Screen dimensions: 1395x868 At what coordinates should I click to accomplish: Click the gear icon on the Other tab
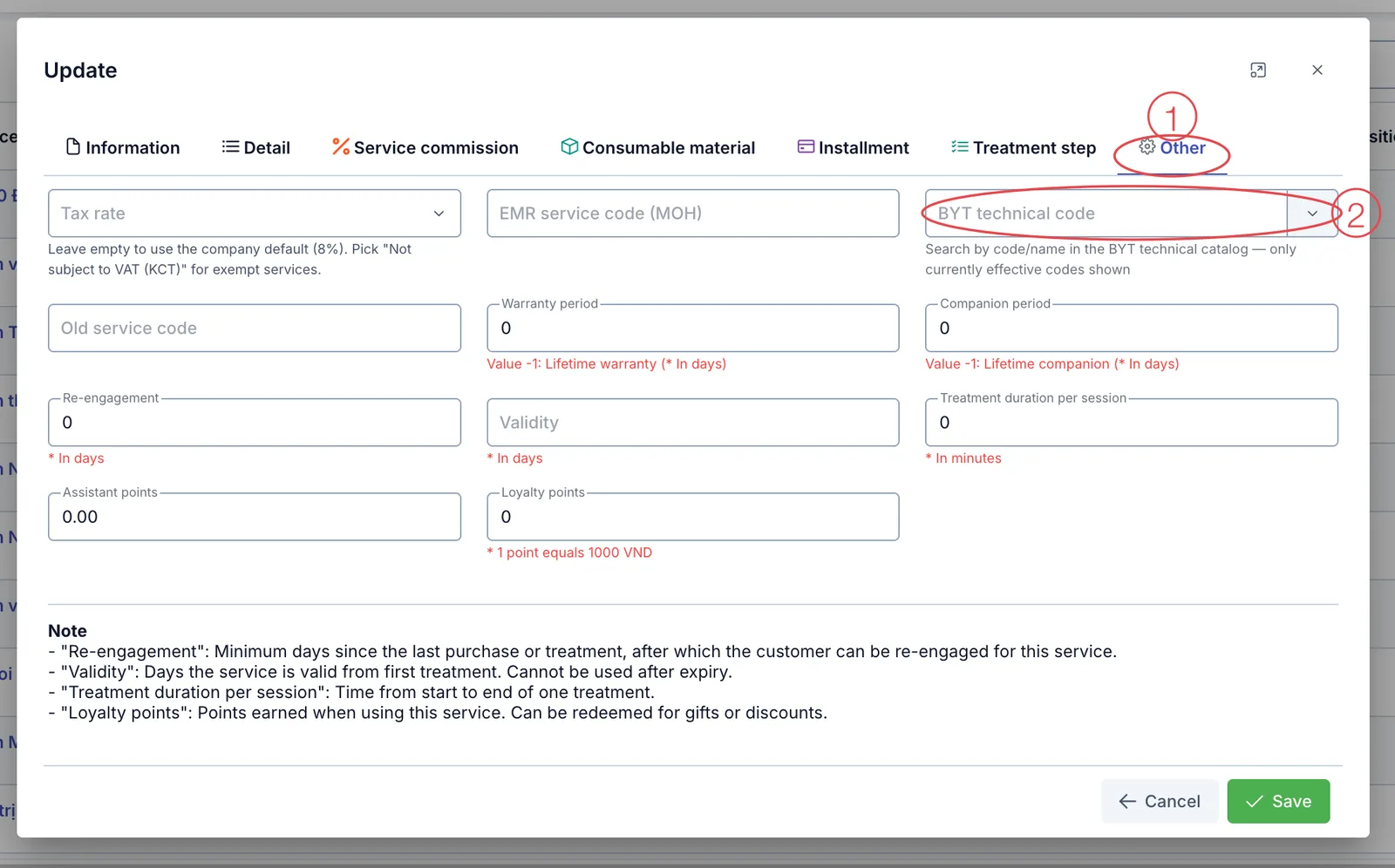point(1147,146)
